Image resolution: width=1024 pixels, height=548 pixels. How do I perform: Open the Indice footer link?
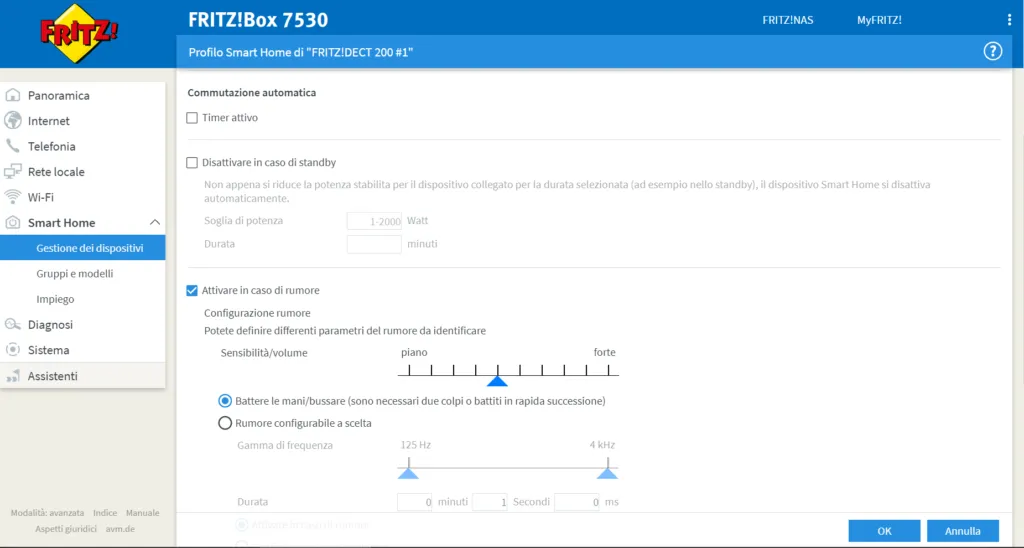click(x=104, y=513)
